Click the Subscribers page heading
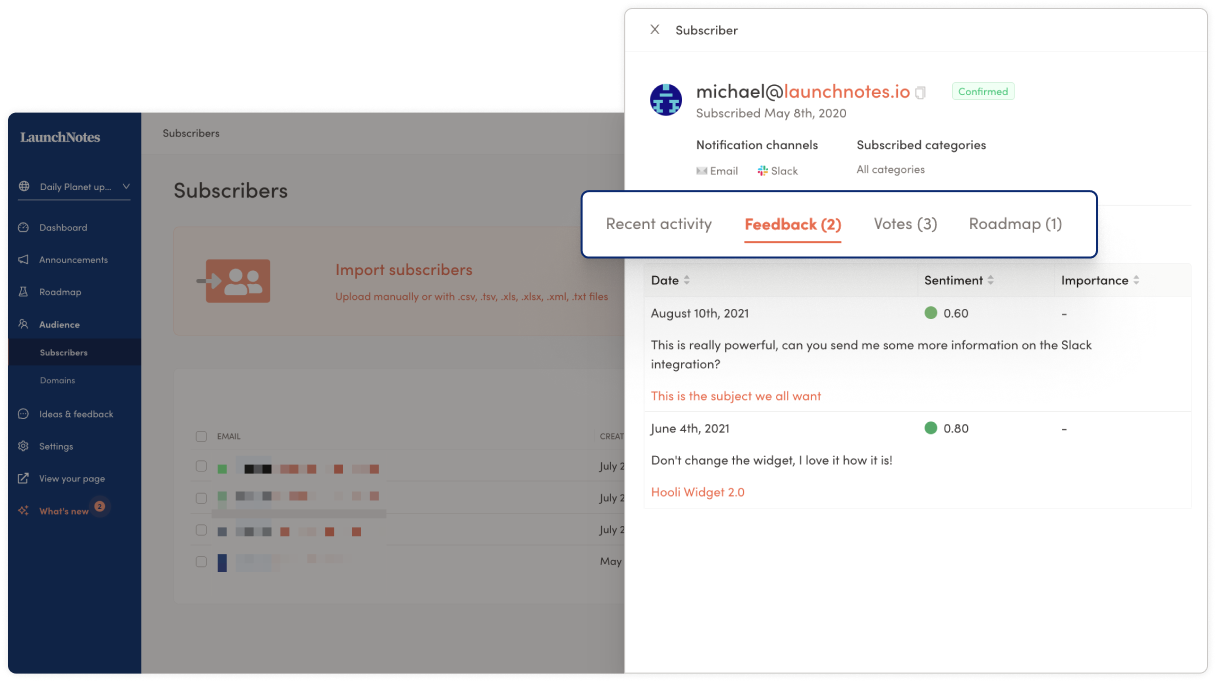 pyautogui.click(x=231, y=190)
